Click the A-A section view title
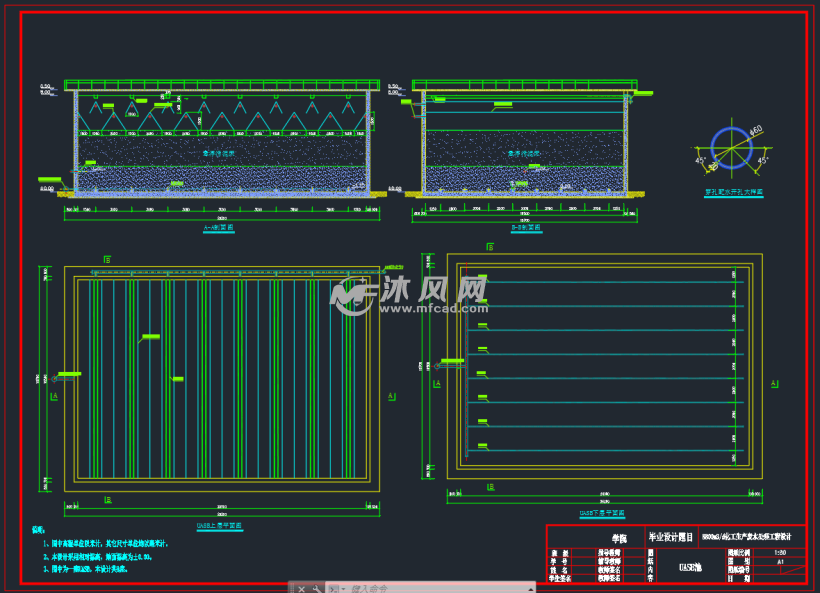This screenshot has height=593, width=820. click(x=219, y=229)
